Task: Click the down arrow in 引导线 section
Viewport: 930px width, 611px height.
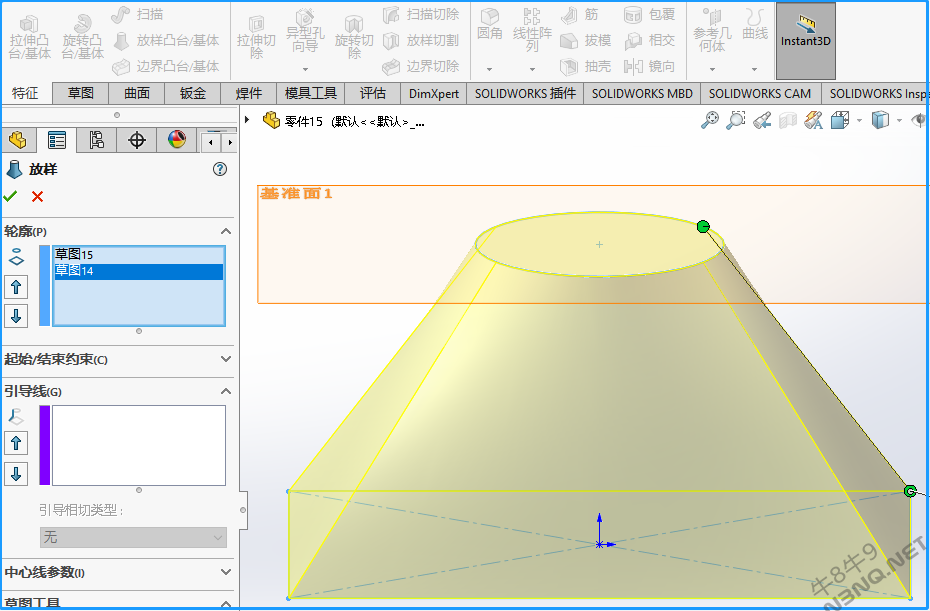Action: point(16,474)
